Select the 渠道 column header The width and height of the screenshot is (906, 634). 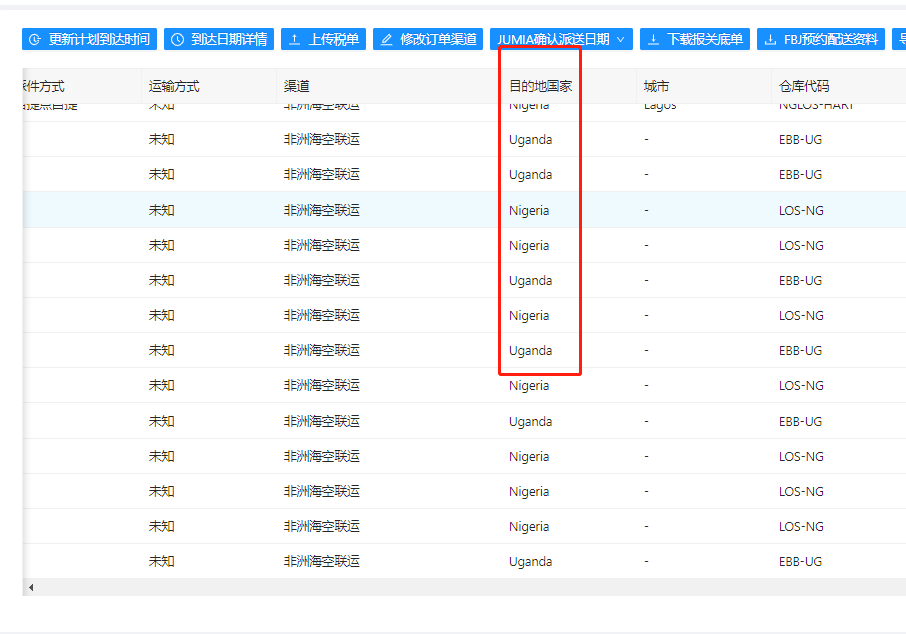297,87
